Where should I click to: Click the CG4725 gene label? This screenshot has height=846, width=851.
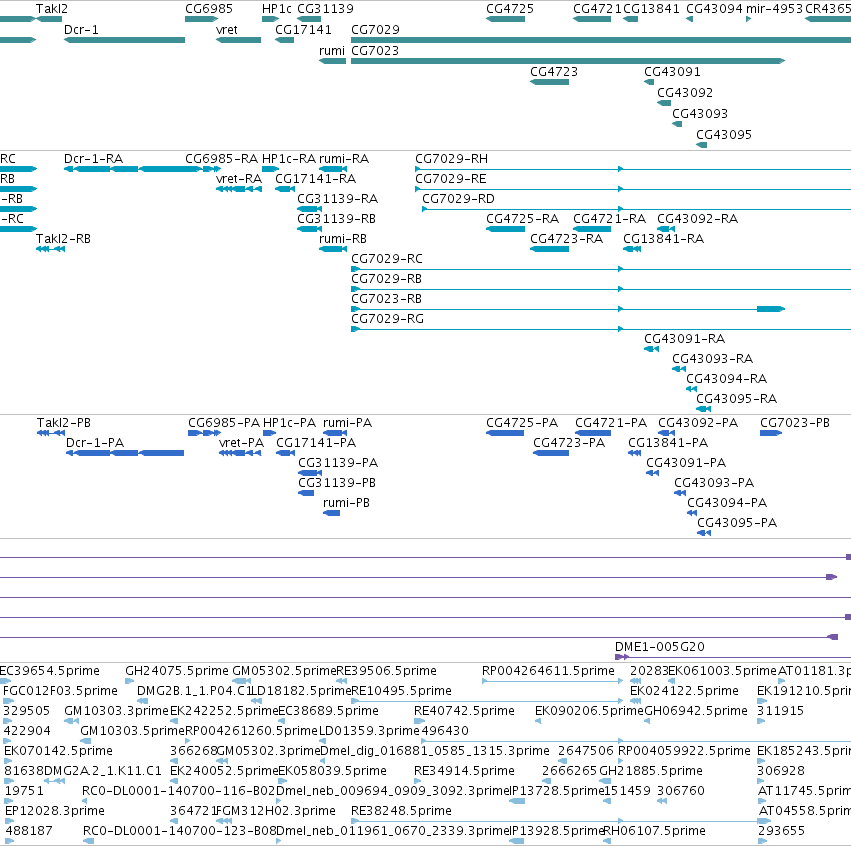click(510, 9)
